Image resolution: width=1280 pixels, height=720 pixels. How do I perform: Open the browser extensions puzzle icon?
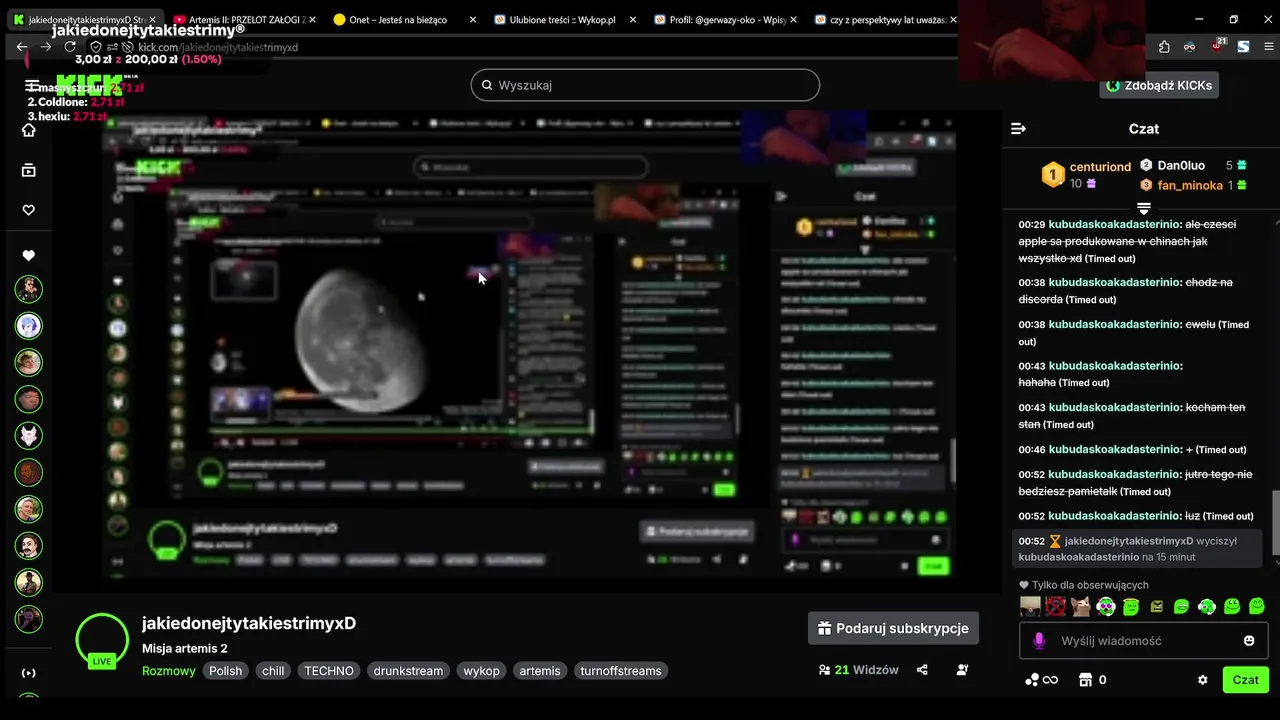[x=1164, y=46]
